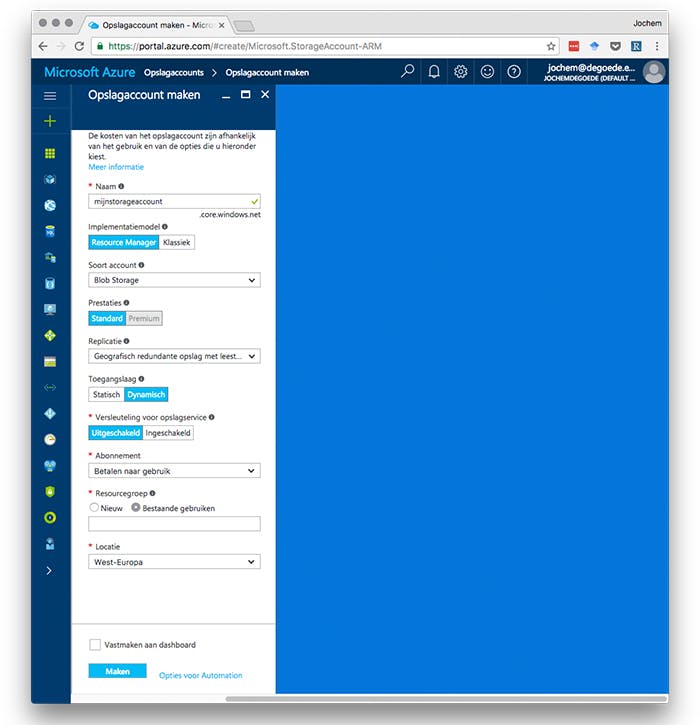Open Meer informatie link
Image resolution: width=700 pixels, height=725 pixels.
point(116,167)
